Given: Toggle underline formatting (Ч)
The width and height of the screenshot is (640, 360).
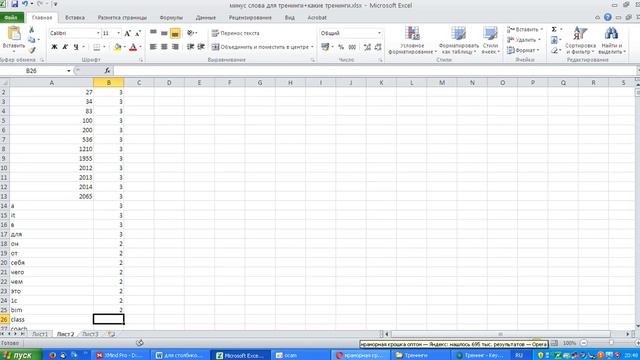Looking at the screenshot, I should (76, 47).
